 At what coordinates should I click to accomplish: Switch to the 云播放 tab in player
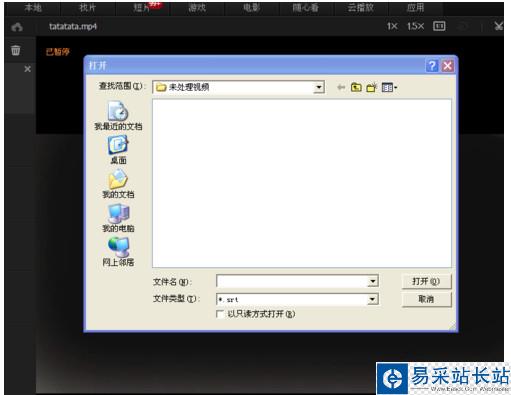tap(360, 8)
